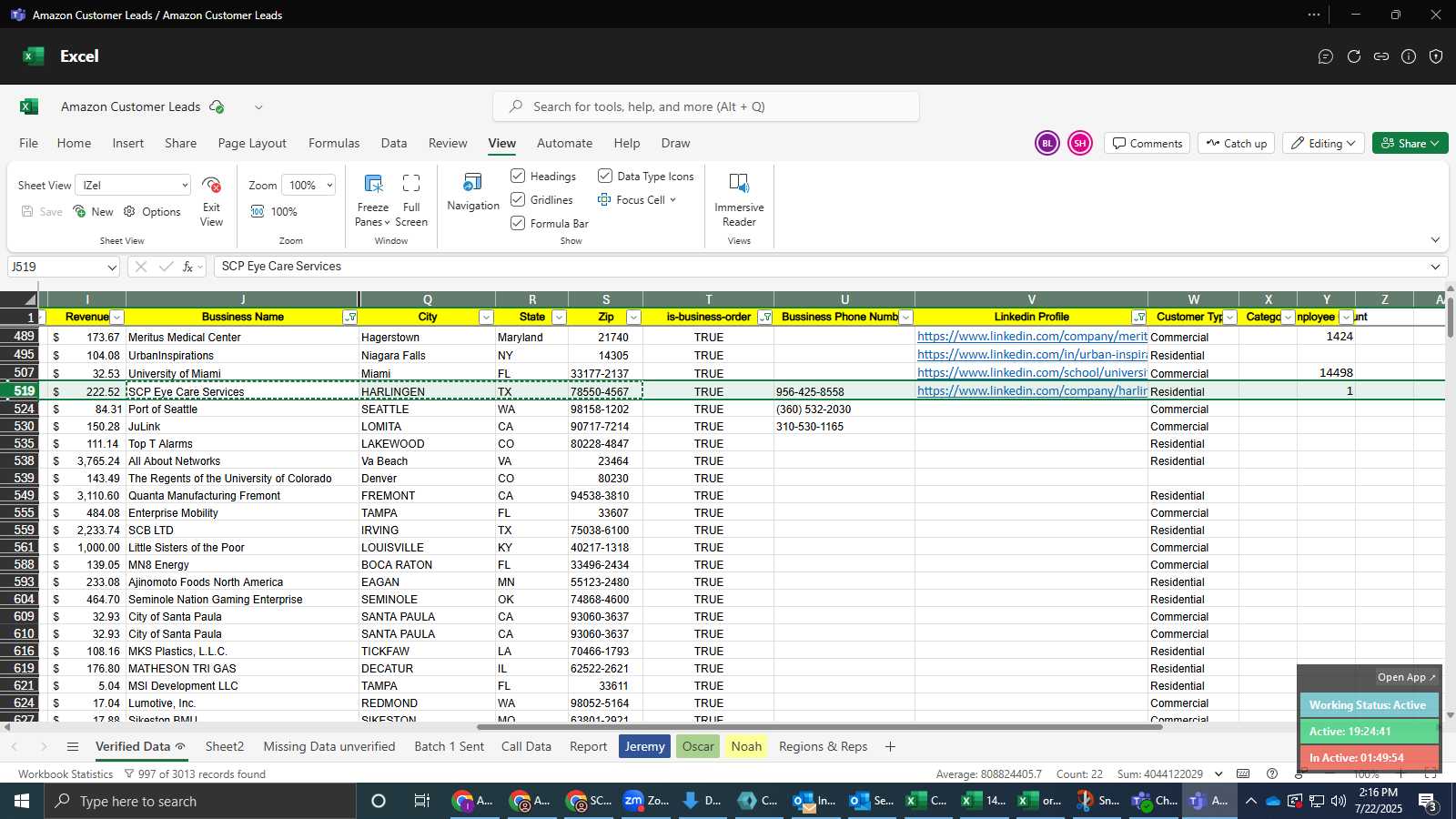Screen dimensions: 1456x819
Task: Add a new sheet with plus icon
Action: click(x=890, y=746)
